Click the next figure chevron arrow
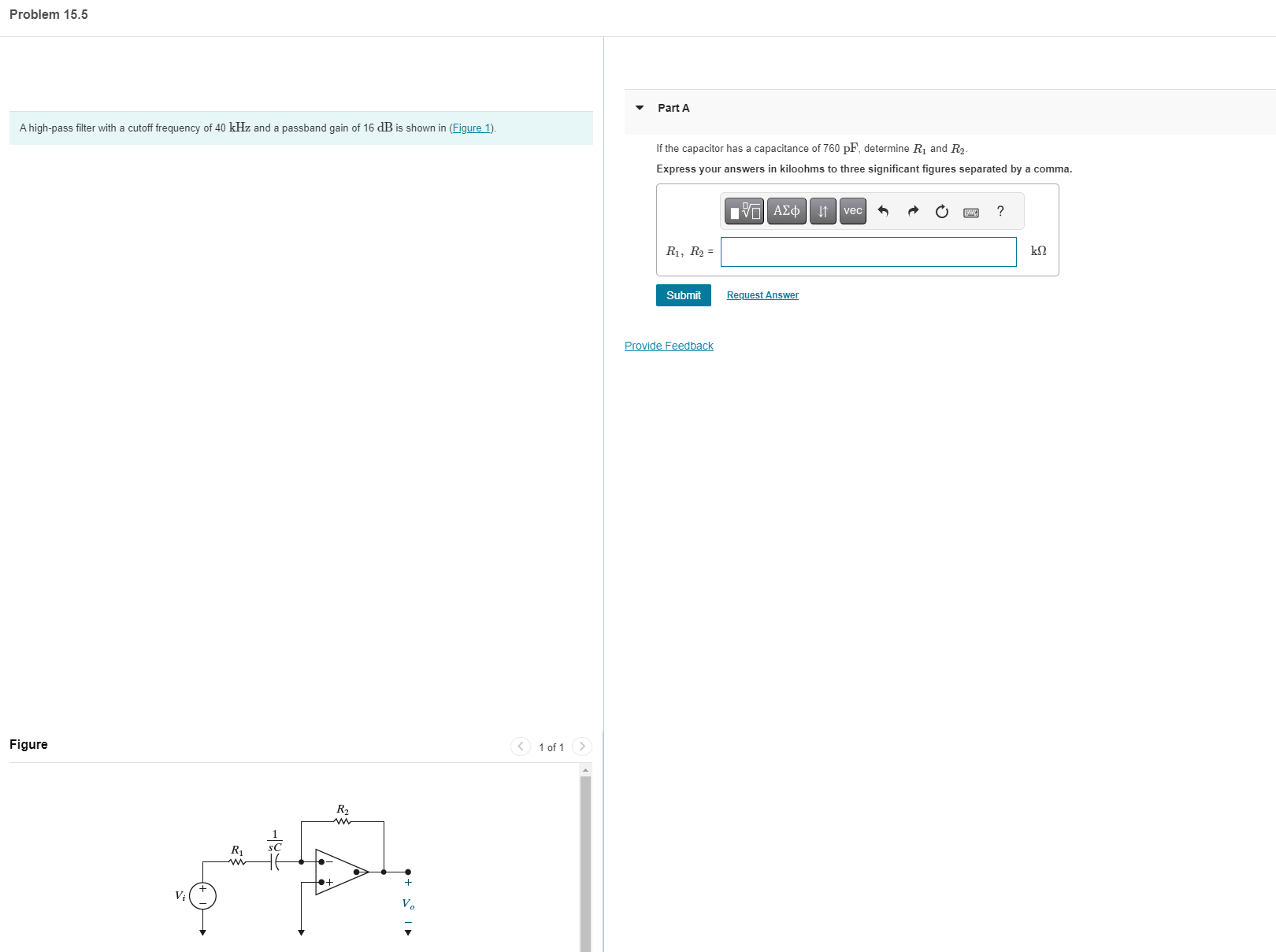 (x=581, y=746)
